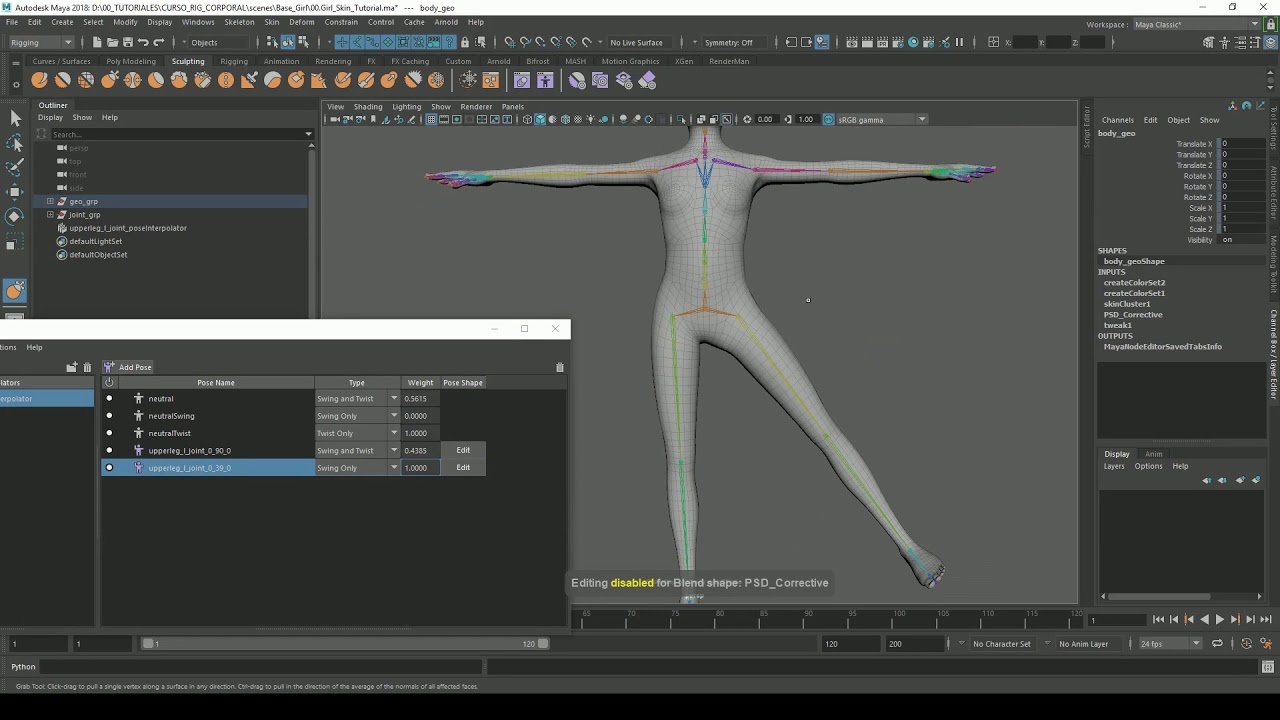
Task: Click the Redo arrow in the status line
Action: 159,42
